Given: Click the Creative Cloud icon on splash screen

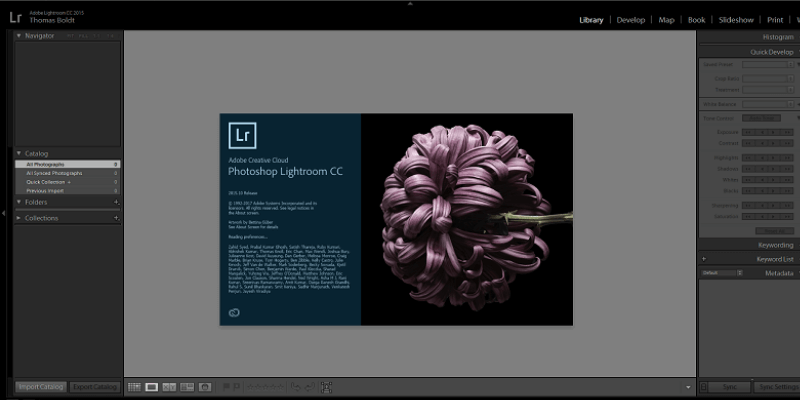Looking at the screenshot, I should (x=234, y=313).
